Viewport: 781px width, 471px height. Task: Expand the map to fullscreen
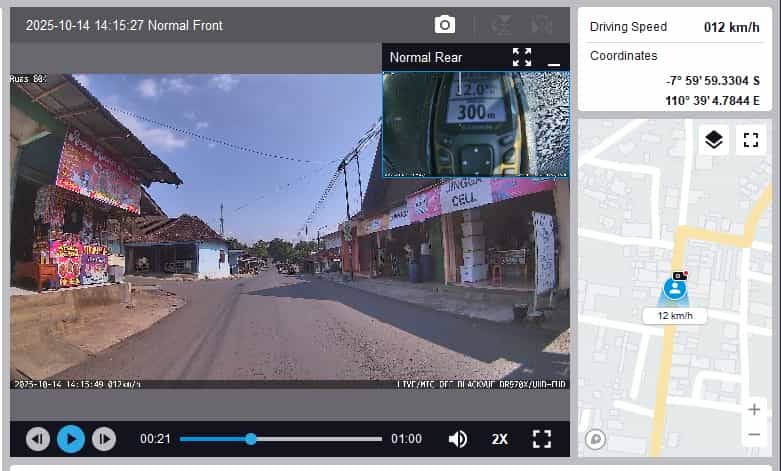pyautogui.click(x=750, y=140)
